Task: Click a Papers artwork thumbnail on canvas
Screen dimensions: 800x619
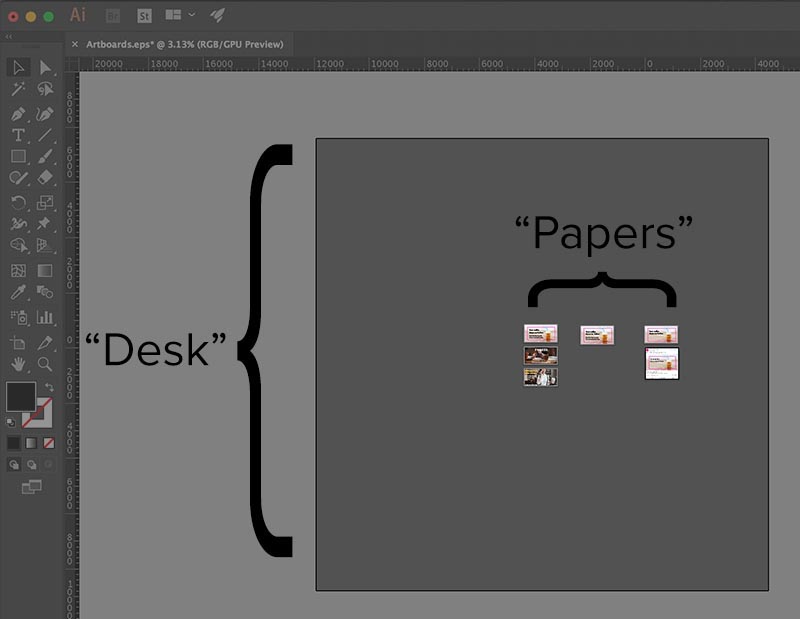Action: (x=540, y=333)
